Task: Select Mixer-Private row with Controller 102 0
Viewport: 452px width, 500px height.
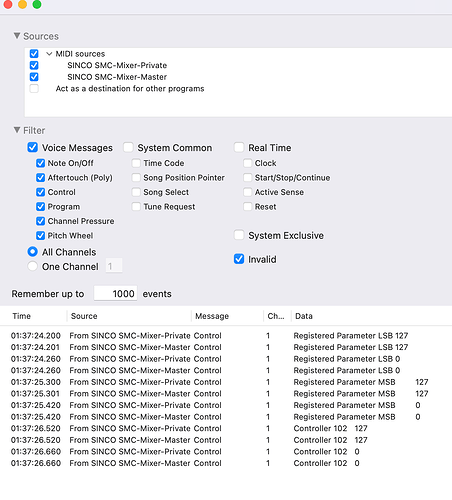Action: [x=226, y=452]
